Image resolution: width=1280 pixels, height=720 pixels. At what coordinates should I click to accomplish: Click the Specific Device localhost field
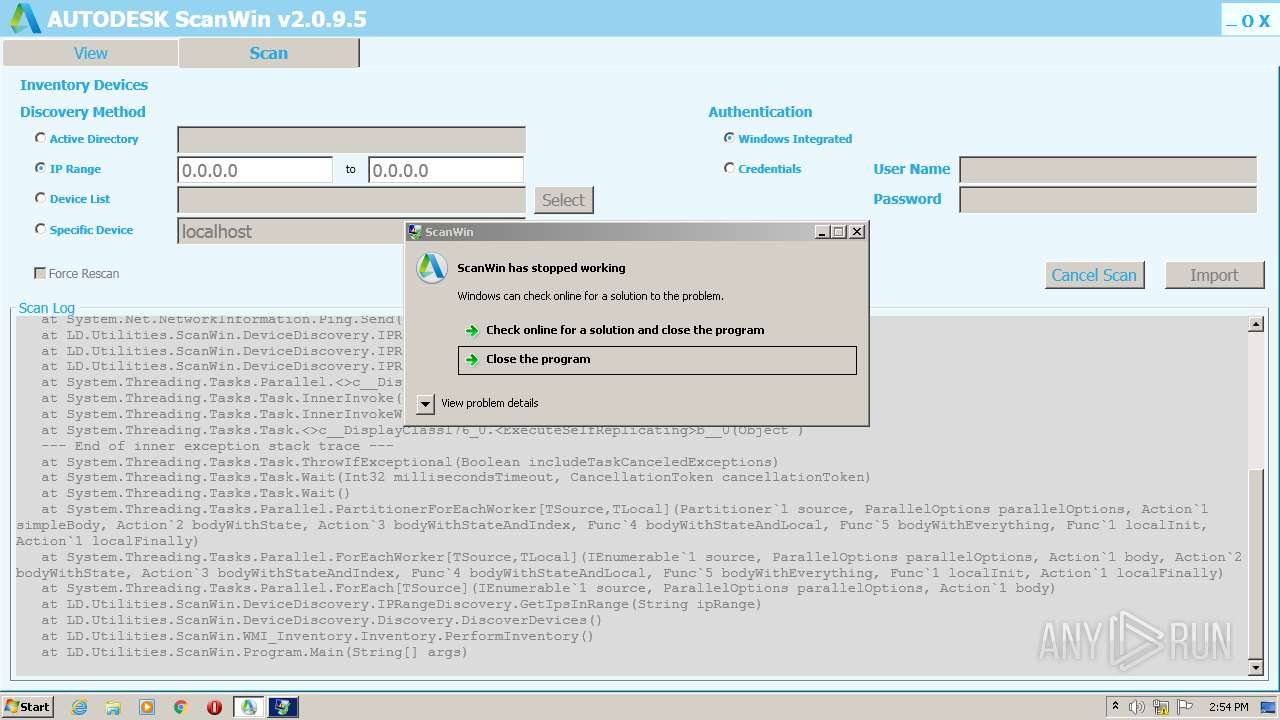click(x=291, y=231)
